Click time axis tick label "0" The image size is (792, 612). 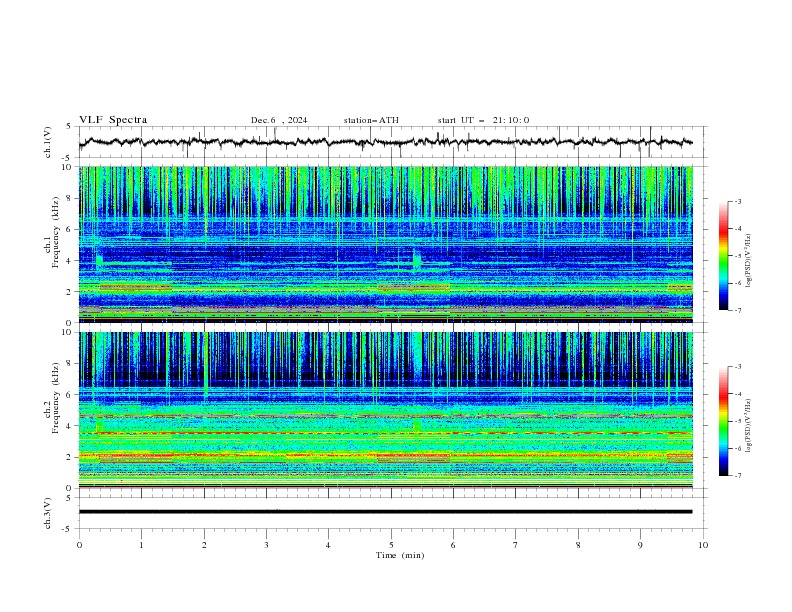tap(79, 545)
